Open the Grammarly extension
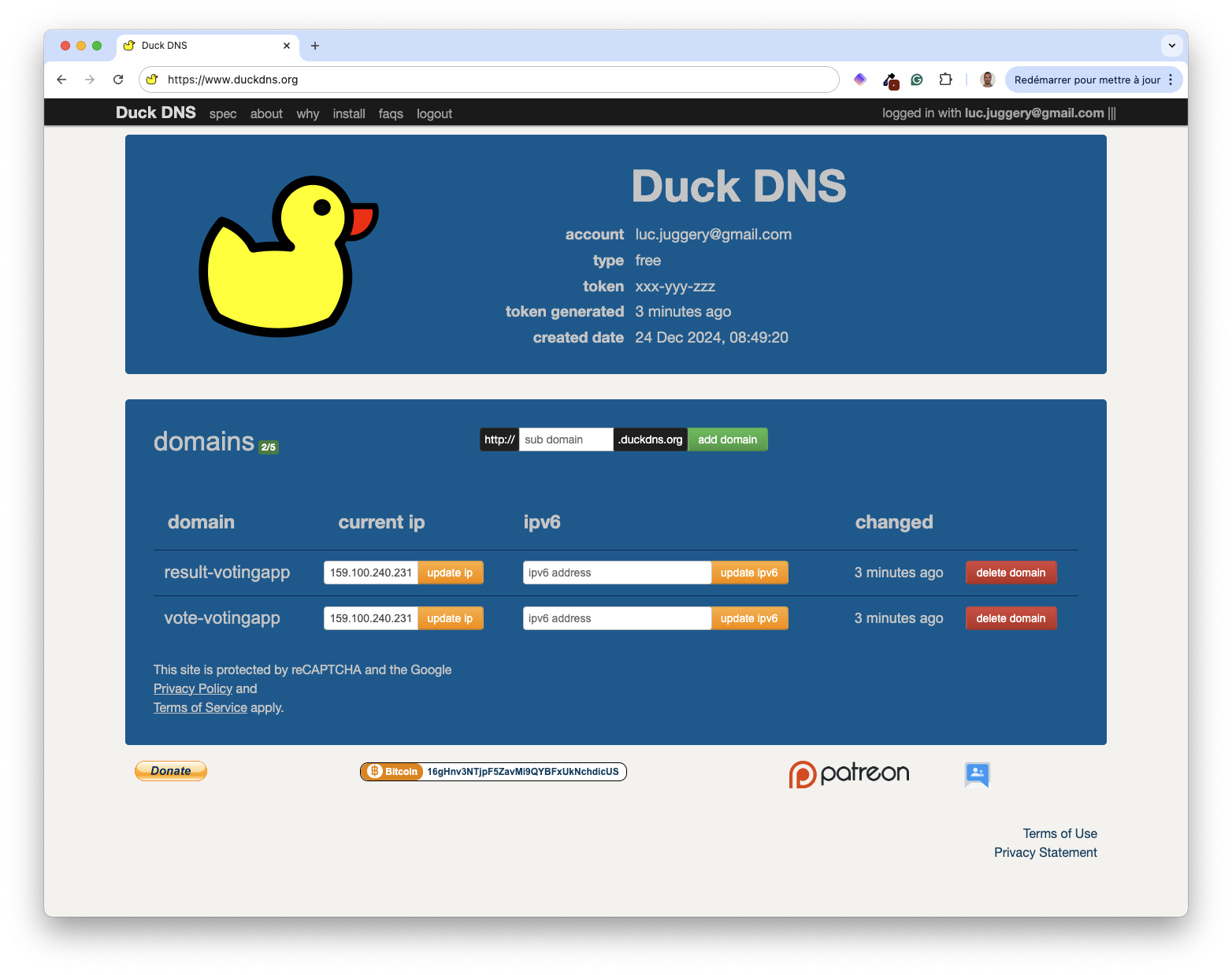Image resolution: width=1232 pixels, height=975 pixels. click(x=916, y=80)
